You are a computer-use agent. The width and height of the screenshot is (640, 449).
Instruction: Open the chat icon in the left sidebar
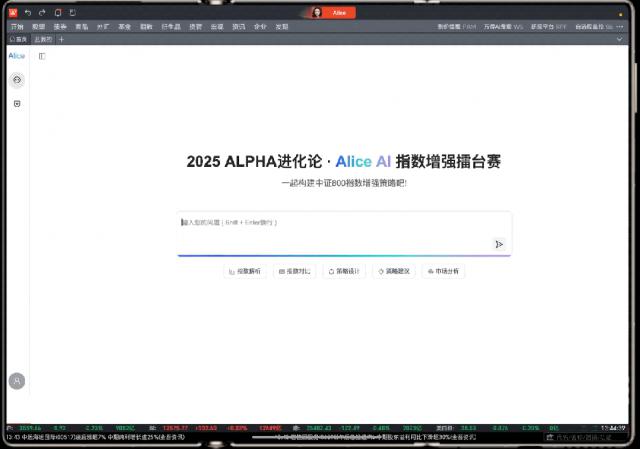click(x=17, y=79)
